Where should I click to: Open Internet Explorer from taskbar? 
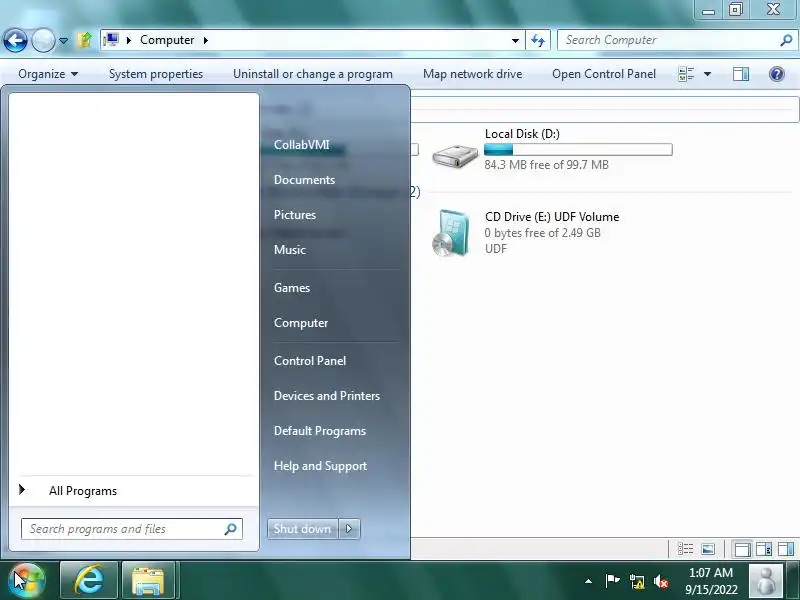click(x=89, y=580)
